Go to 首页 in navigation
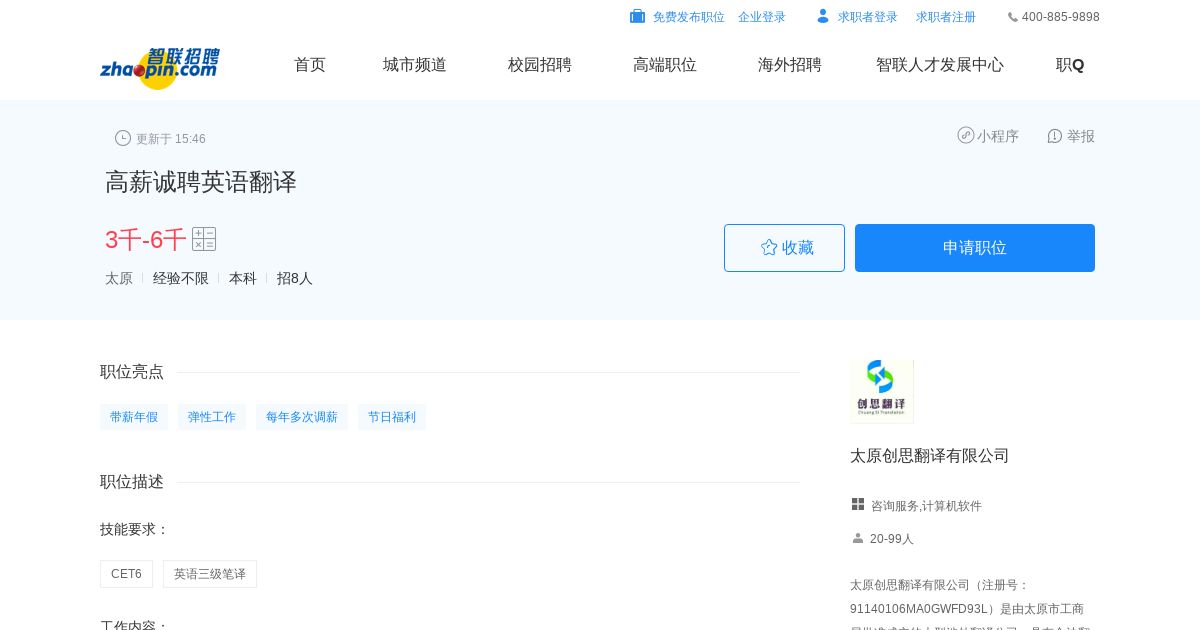This screenshot has width=1200, height=630. click(x=310, y=65)
